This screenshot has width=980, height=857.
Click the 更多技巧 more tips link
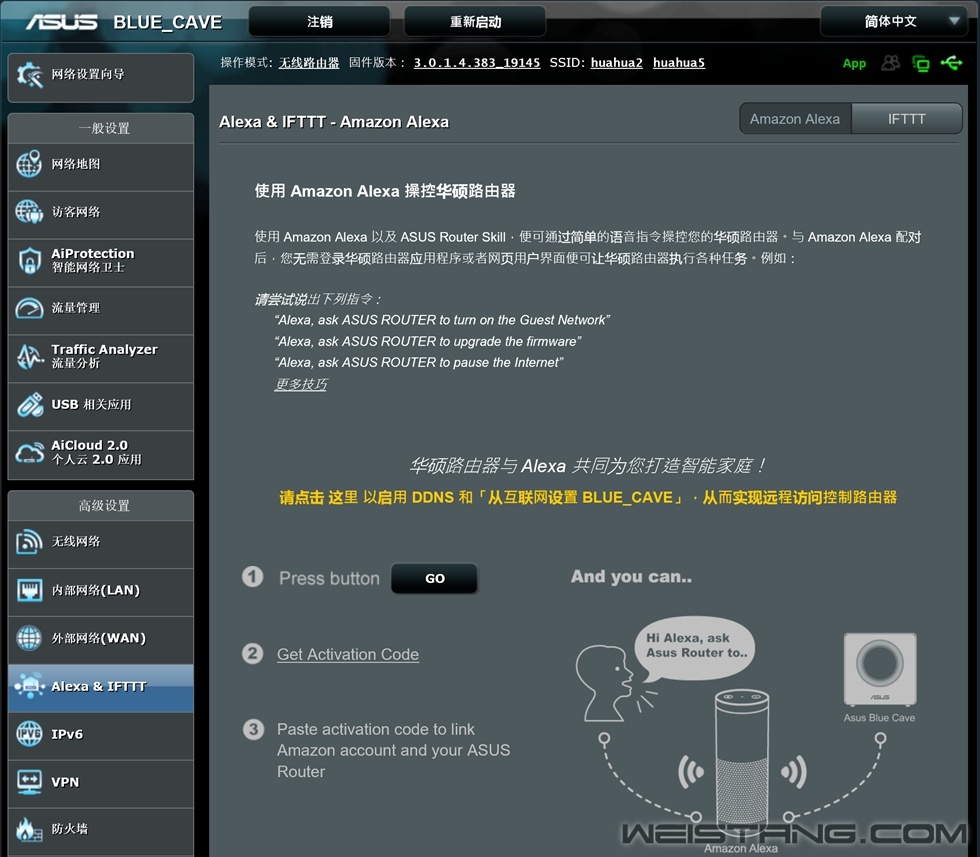point(301,384)
